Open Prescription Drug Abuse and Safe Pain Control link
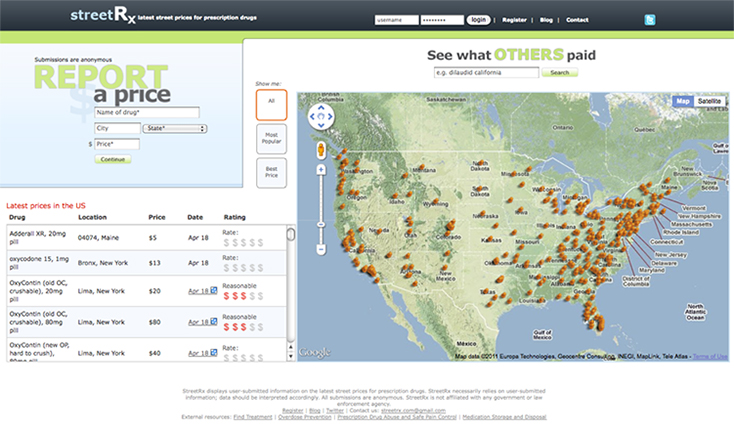Image resolution: width=734 pixels, height=430 pixels. coord(397,417)
